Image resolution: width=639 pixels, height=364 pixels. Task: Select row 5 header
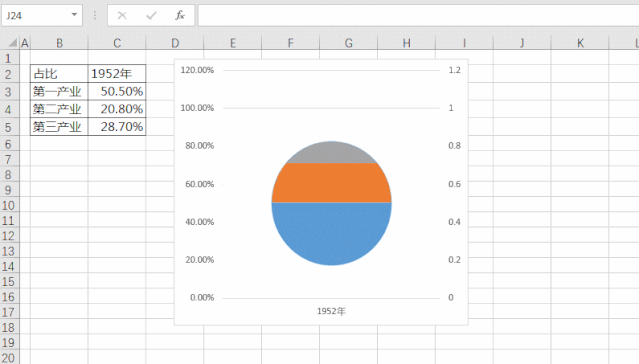9,127
